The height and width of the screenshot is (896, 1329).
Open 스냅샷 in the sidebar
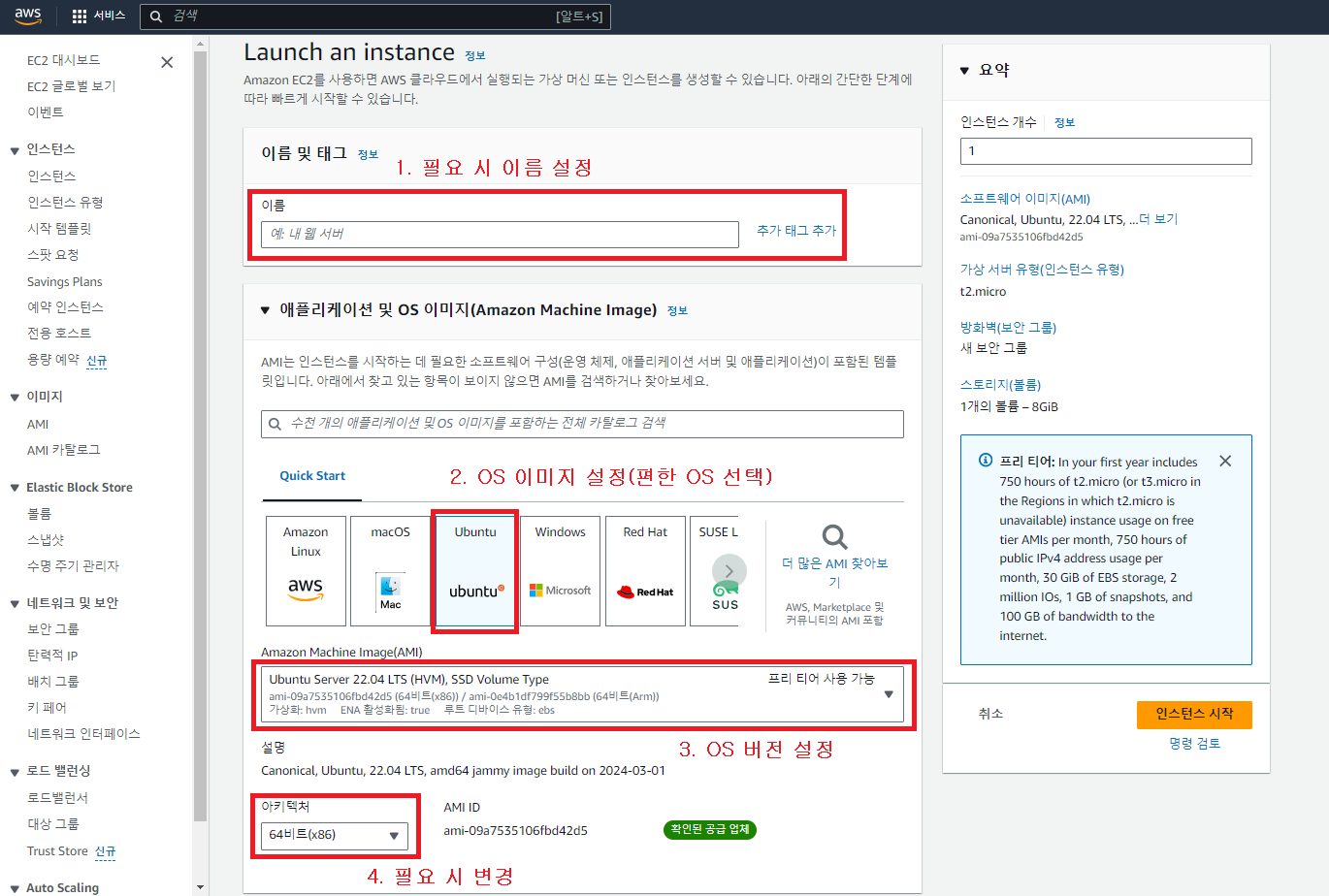(46, 540)
